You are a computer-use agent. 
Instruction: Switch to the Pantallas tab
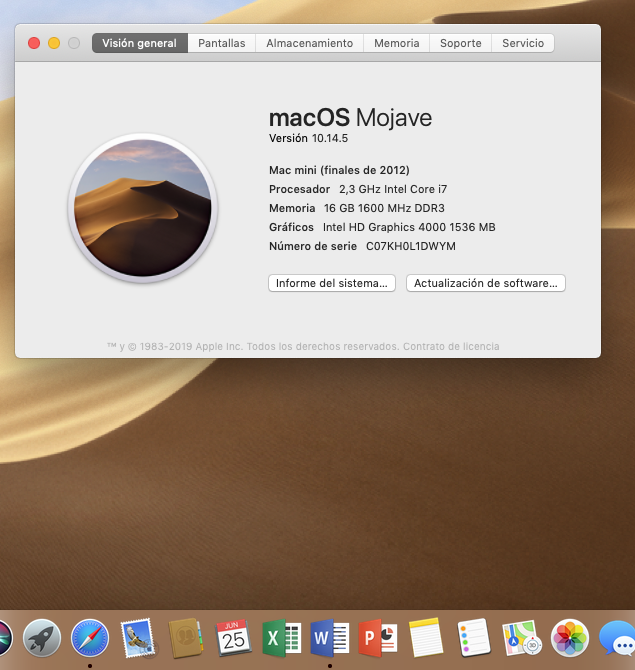[x=222, y=43]
